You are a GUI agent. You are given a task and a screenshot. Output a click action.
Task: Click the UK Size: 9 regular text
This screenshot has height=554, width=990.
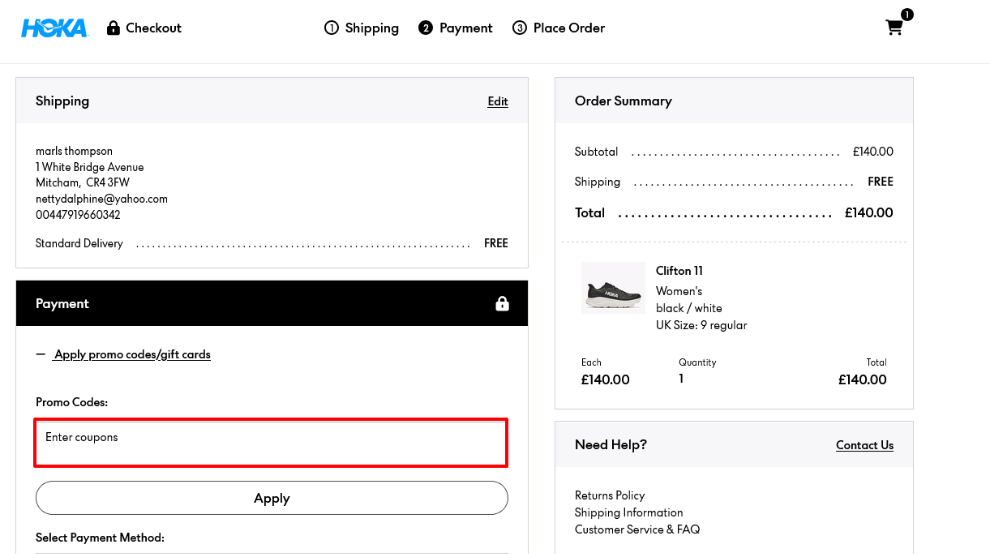[701, 325]
